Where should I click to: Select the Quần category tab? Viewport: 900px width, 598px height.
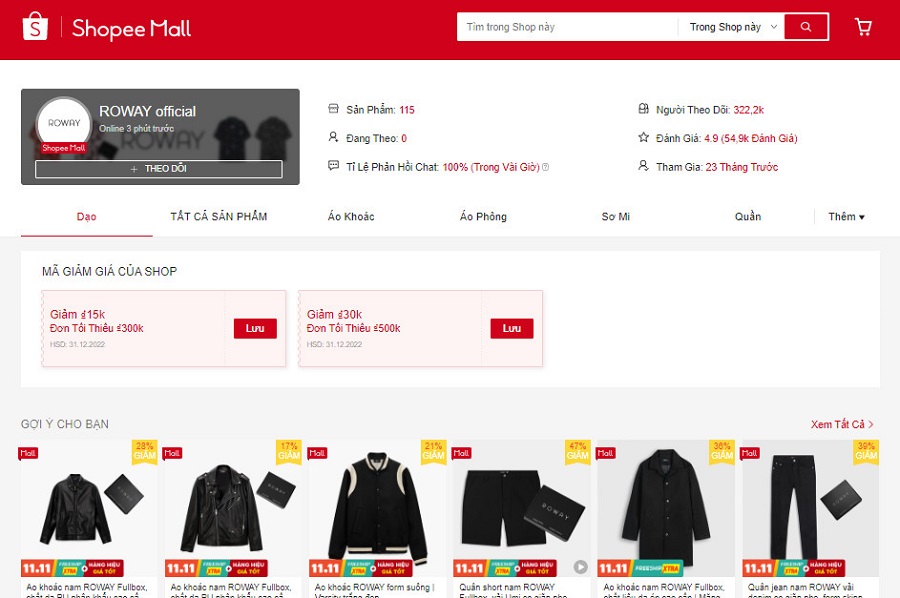[x=748, y=216]
